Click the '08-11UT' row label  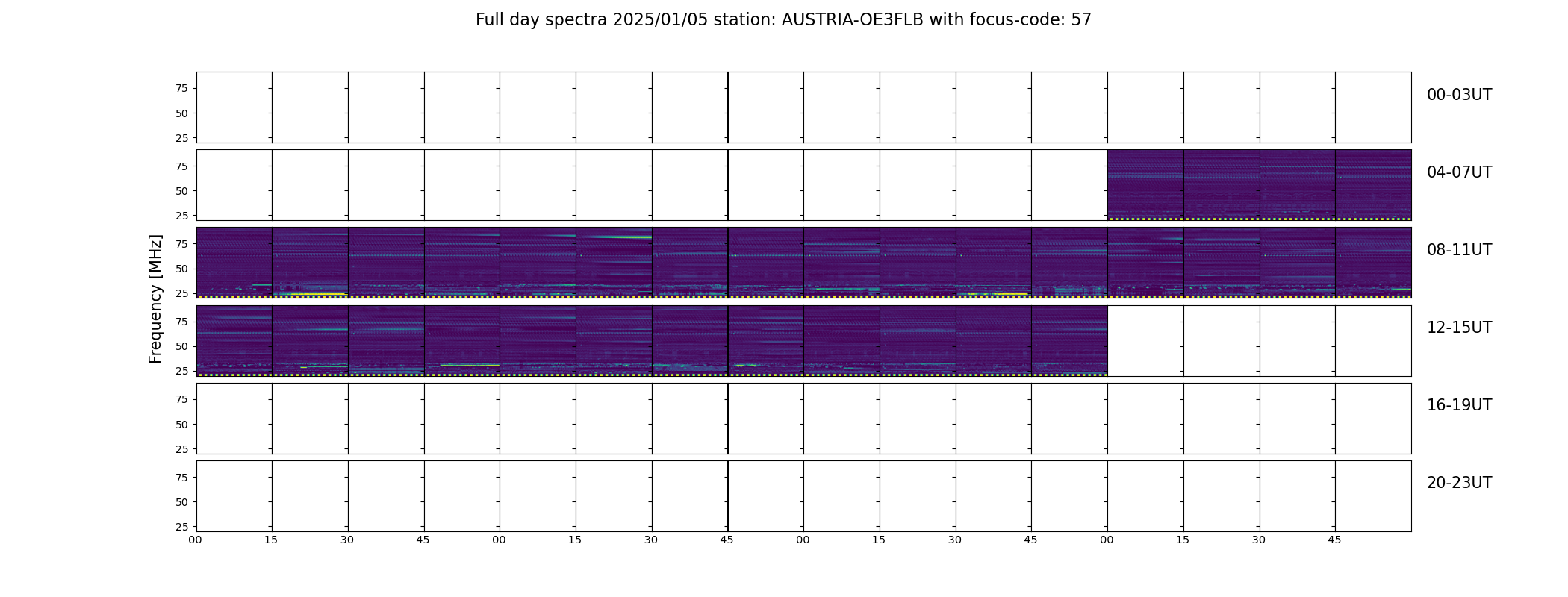(x=1459, y=250)
